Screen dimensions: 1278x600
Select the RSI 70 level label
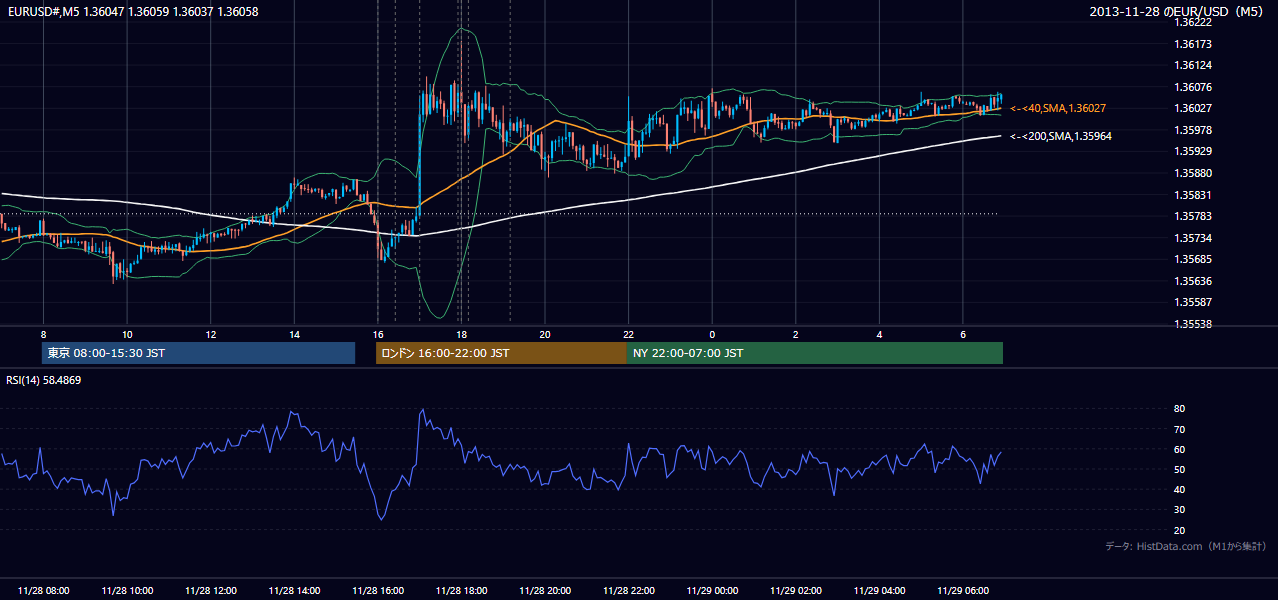tap(1179, 429)
